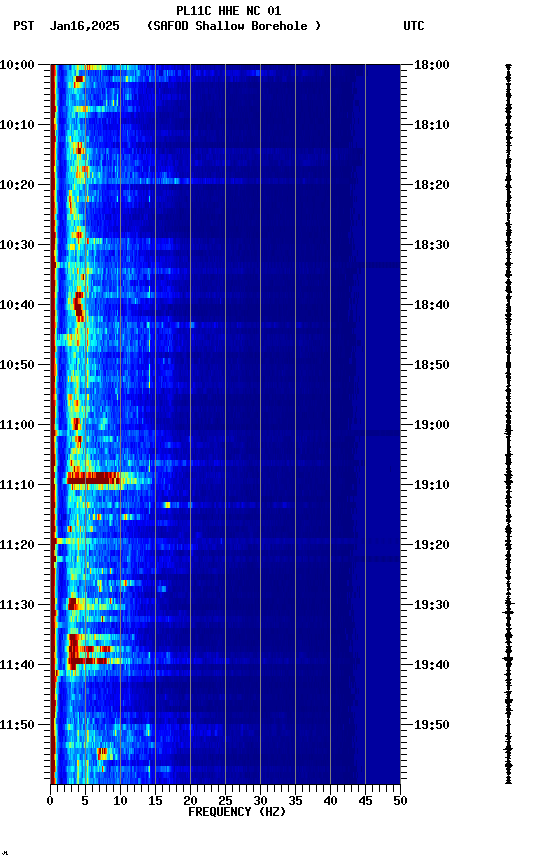Click the '18:10' UTC time label
The image size is (552, 864).
pyautogui.click(x=432, y=125)
